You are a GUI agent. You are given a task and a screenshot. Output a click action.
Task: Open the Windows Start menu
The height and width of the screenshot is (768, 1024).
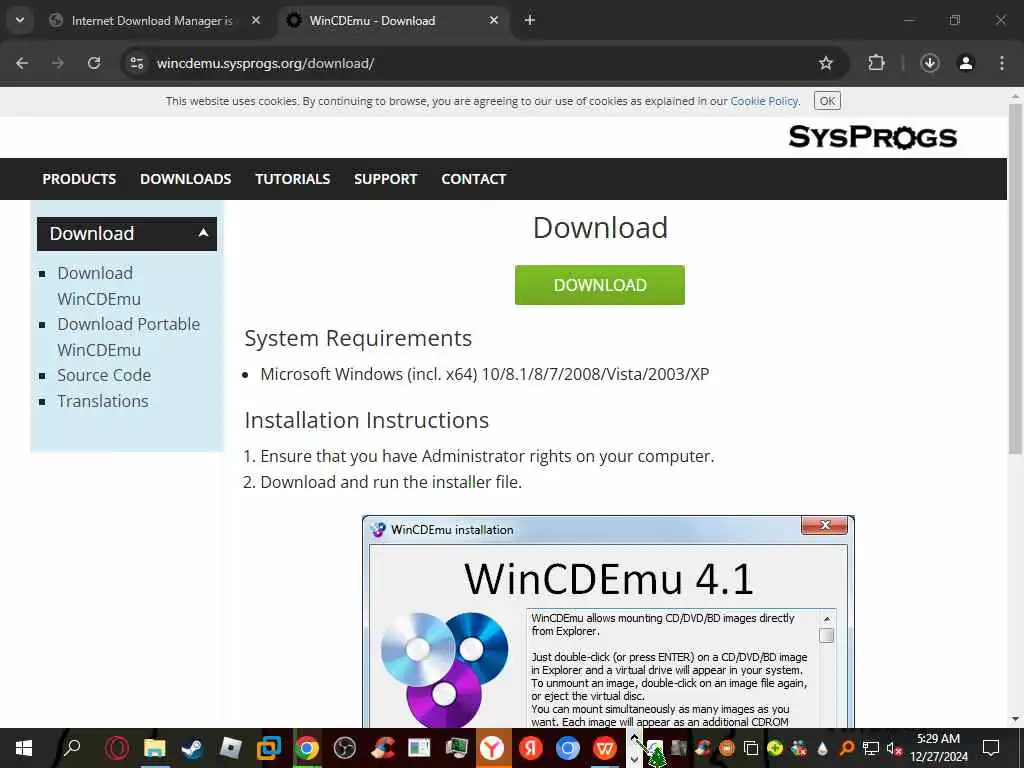pos(24,748)
